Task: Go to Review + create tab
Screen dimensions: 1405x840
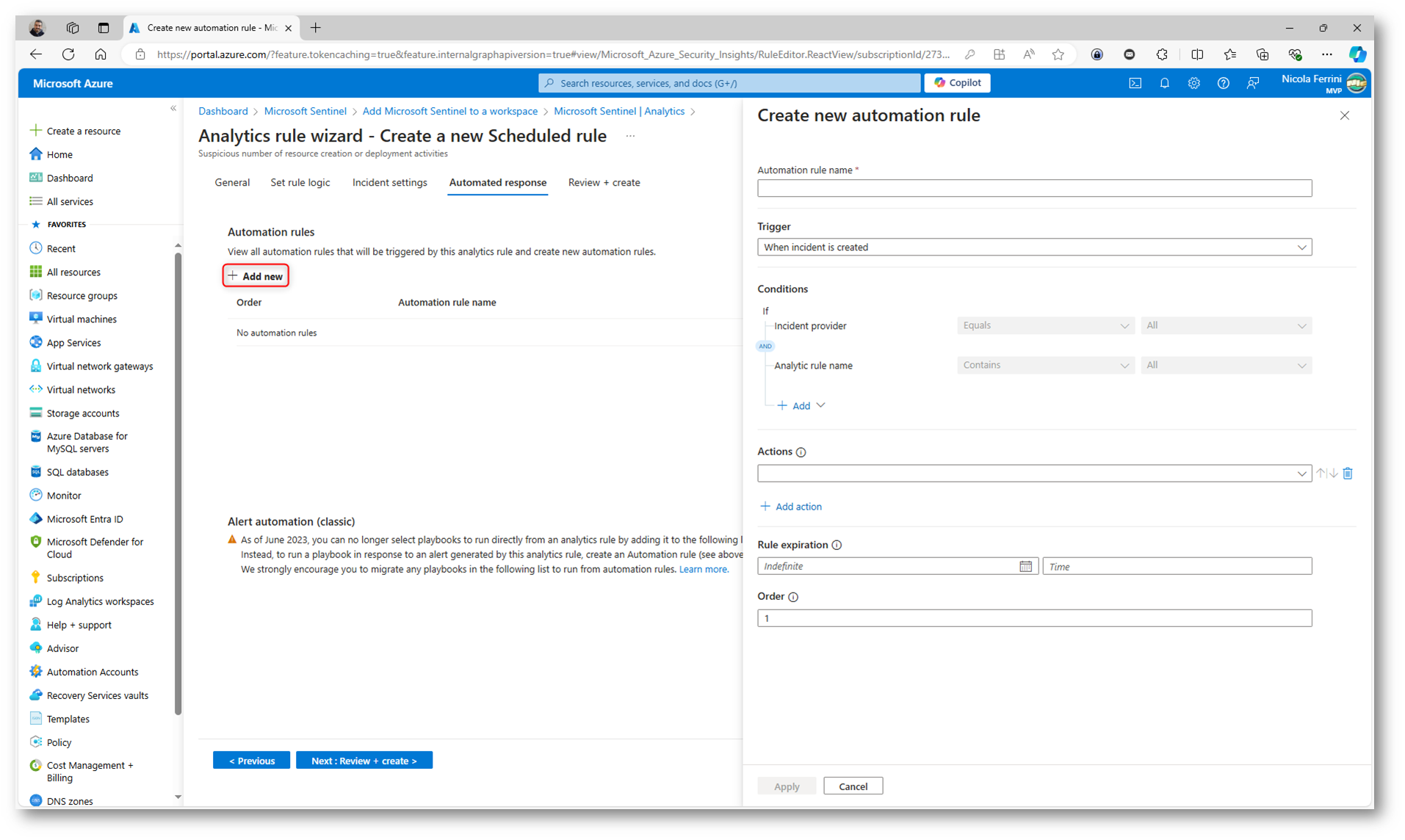Action: (604, 182)
